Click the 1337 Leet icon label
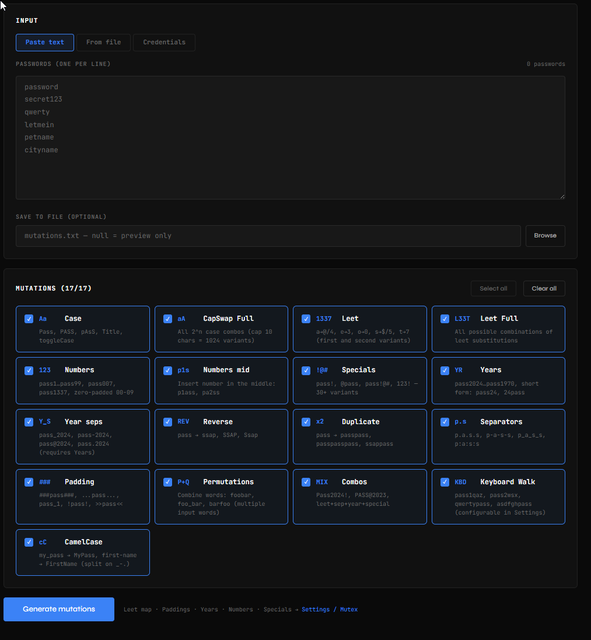 coord(324,319)
